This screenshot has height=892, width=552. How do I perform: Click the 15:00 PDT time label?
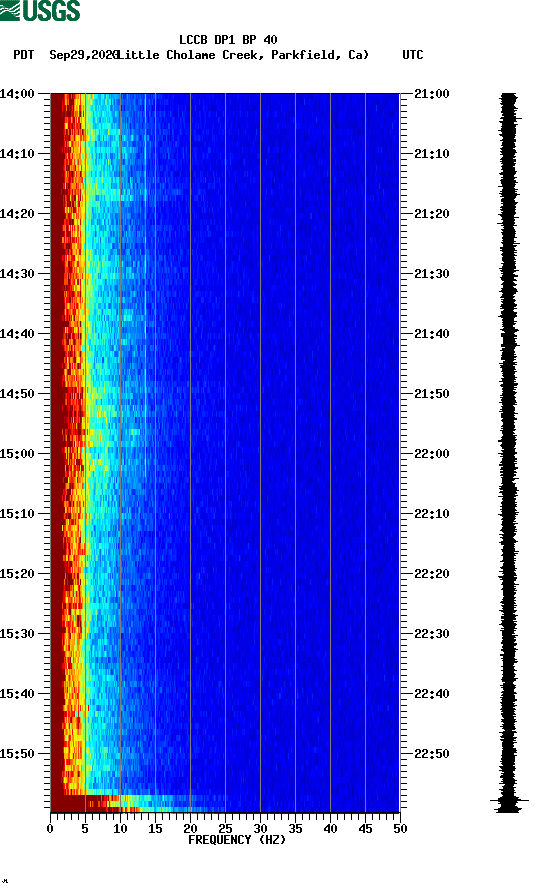[x=17, y=454]
